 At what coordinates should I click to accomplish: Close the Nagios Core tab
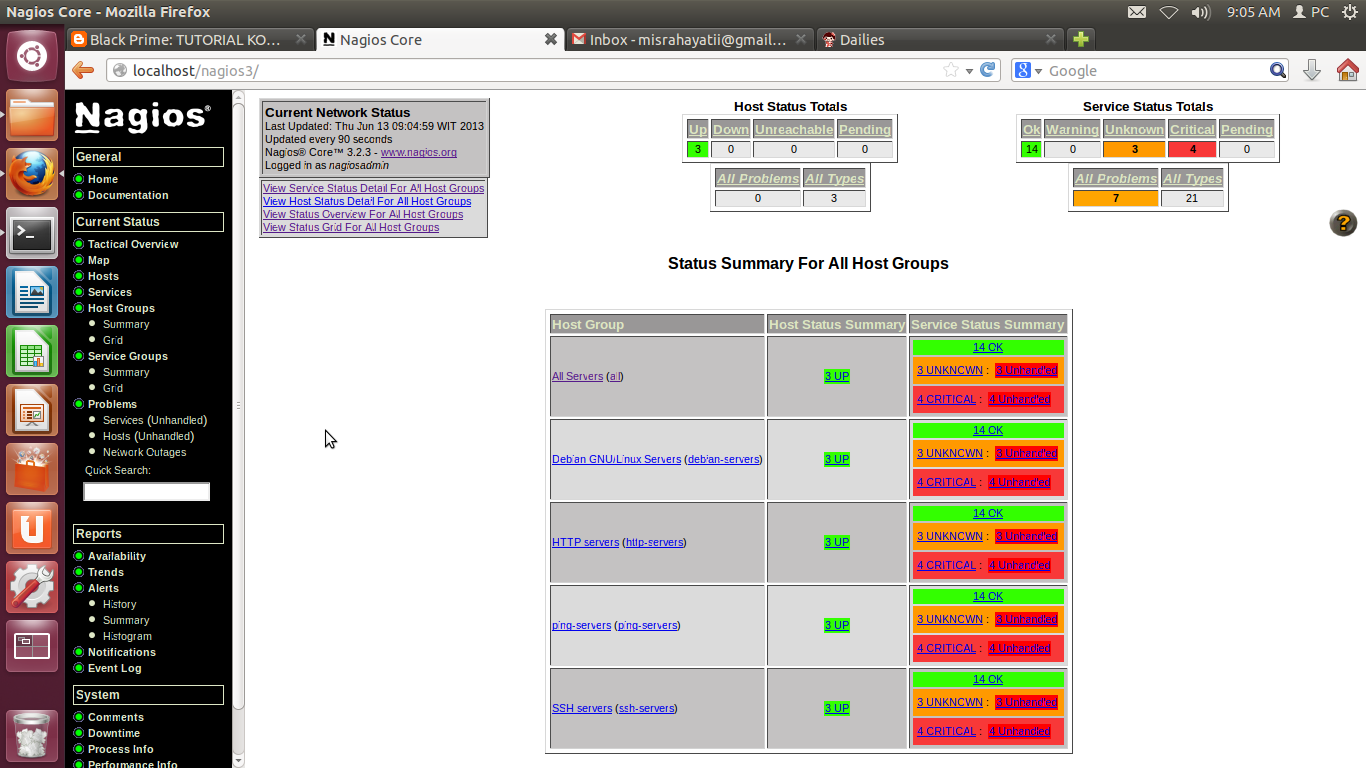(550, 39)
